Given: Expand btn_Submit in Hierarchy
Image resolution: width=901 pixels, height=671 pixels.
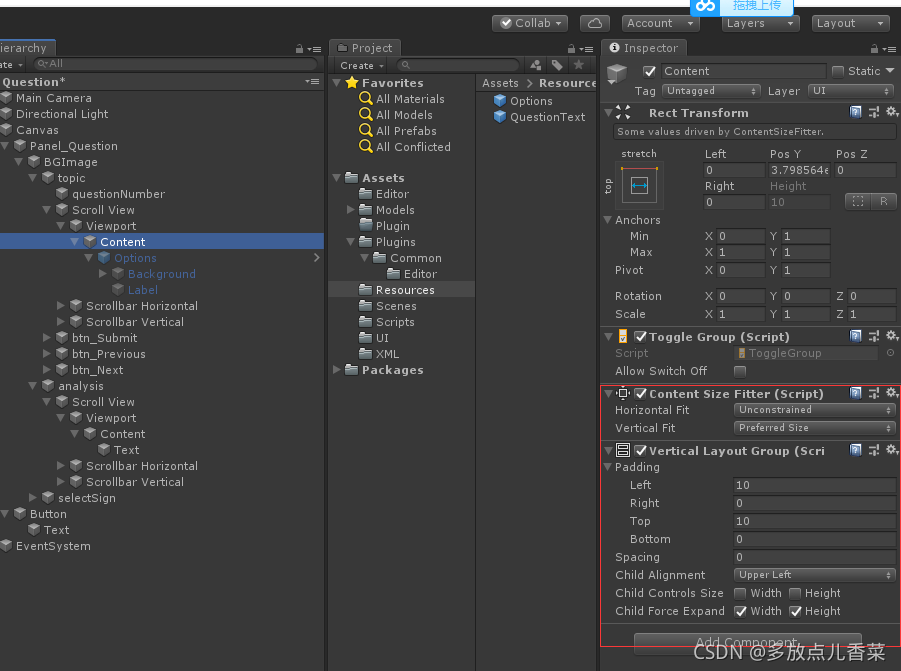Looking at the screenshot, I should 47,337.
